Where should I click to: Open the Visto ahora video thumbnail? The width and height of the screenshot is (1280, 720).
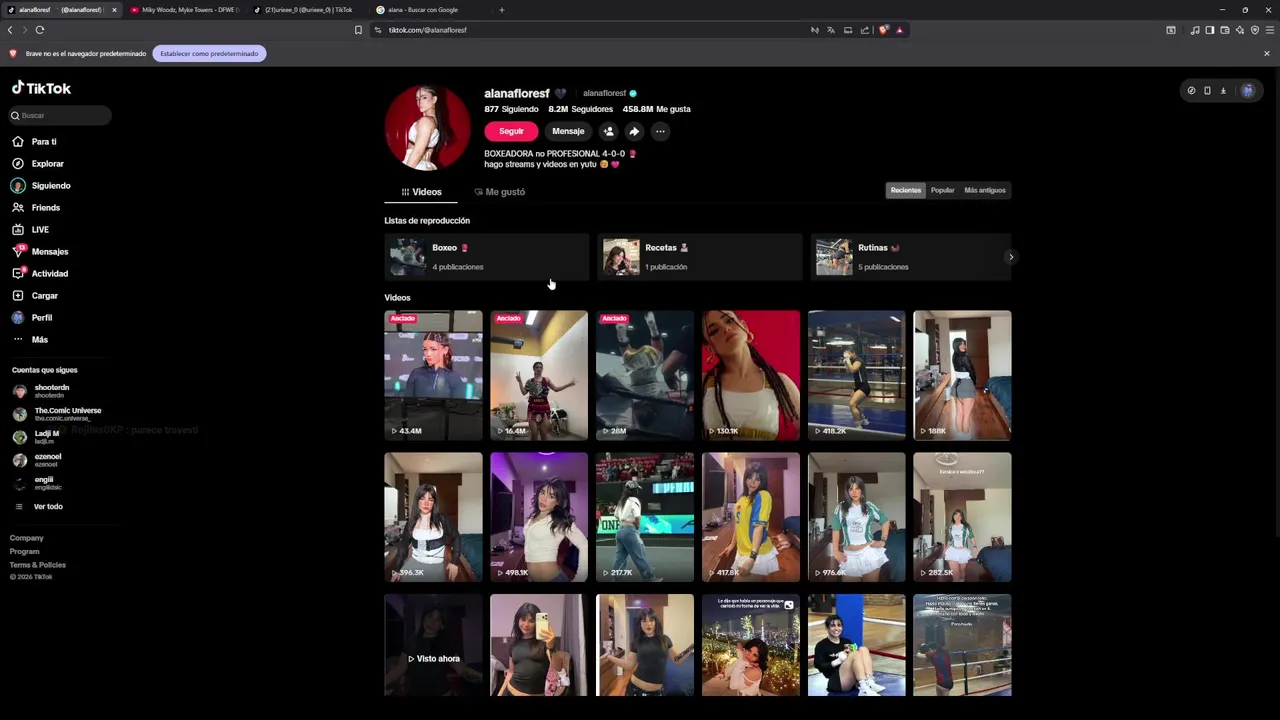[x=433, y=645]
